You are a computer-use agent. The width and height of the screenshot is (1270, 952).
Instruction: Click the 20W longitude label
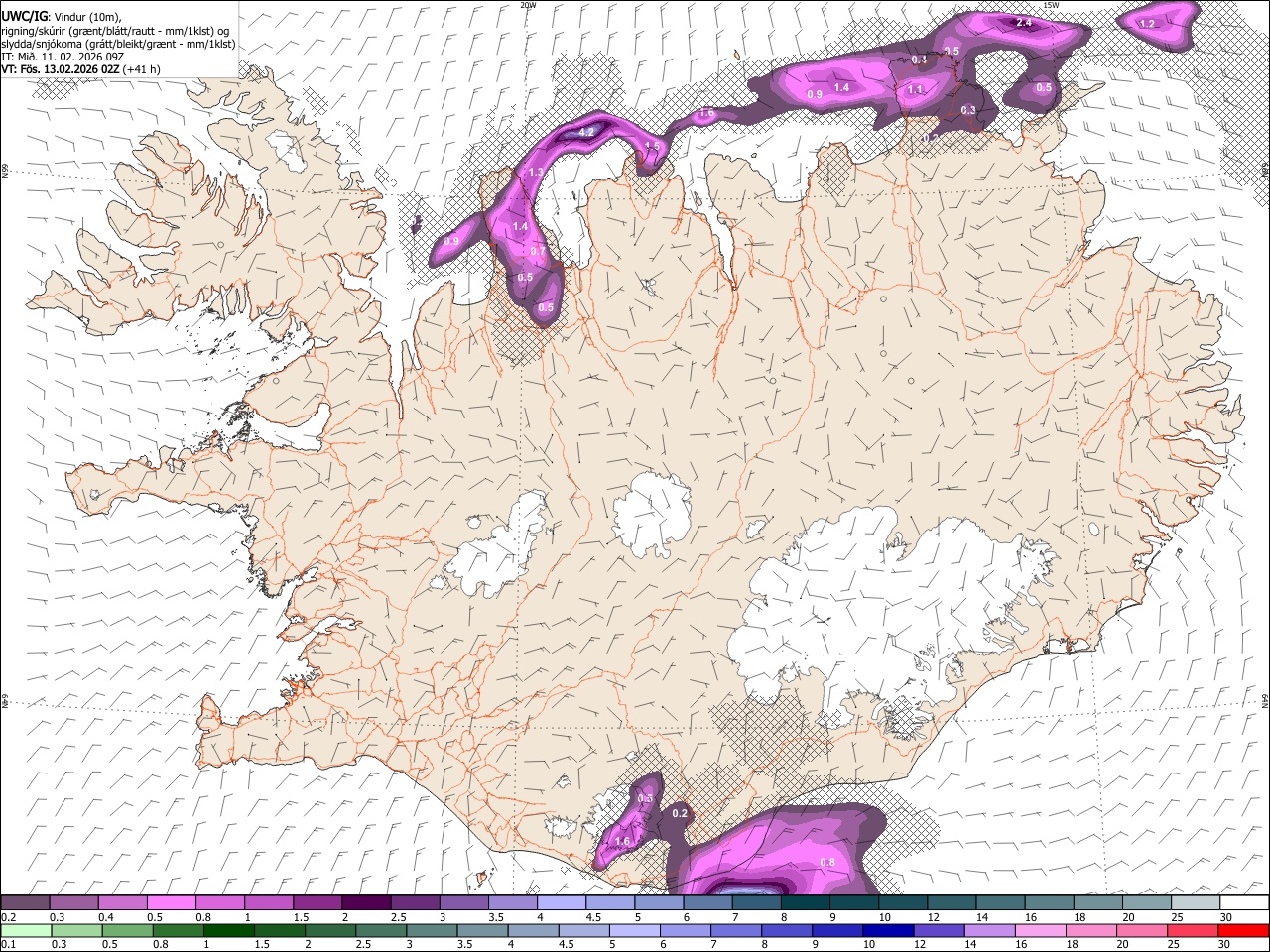tap(528, 5)
